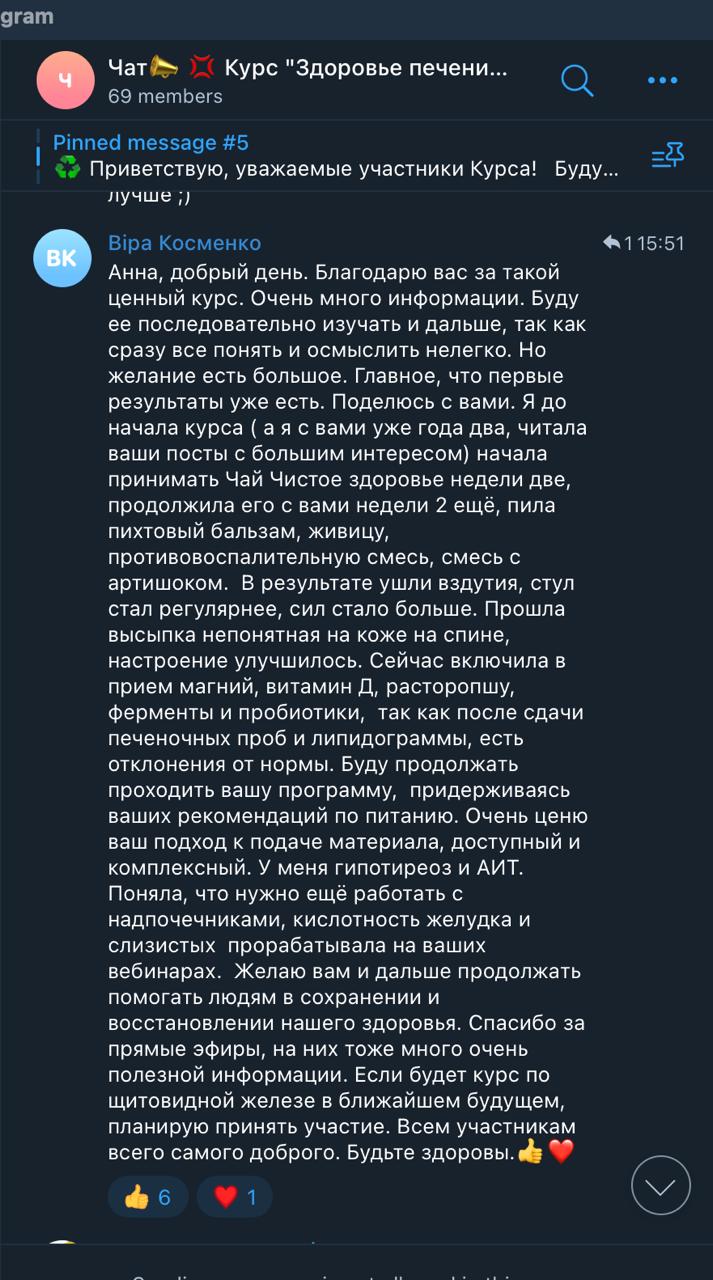Click the pinned text "Приветствую, уважаемые участники Курса"
Viewport: 713px width, 1280px height.
pos(313,169)
